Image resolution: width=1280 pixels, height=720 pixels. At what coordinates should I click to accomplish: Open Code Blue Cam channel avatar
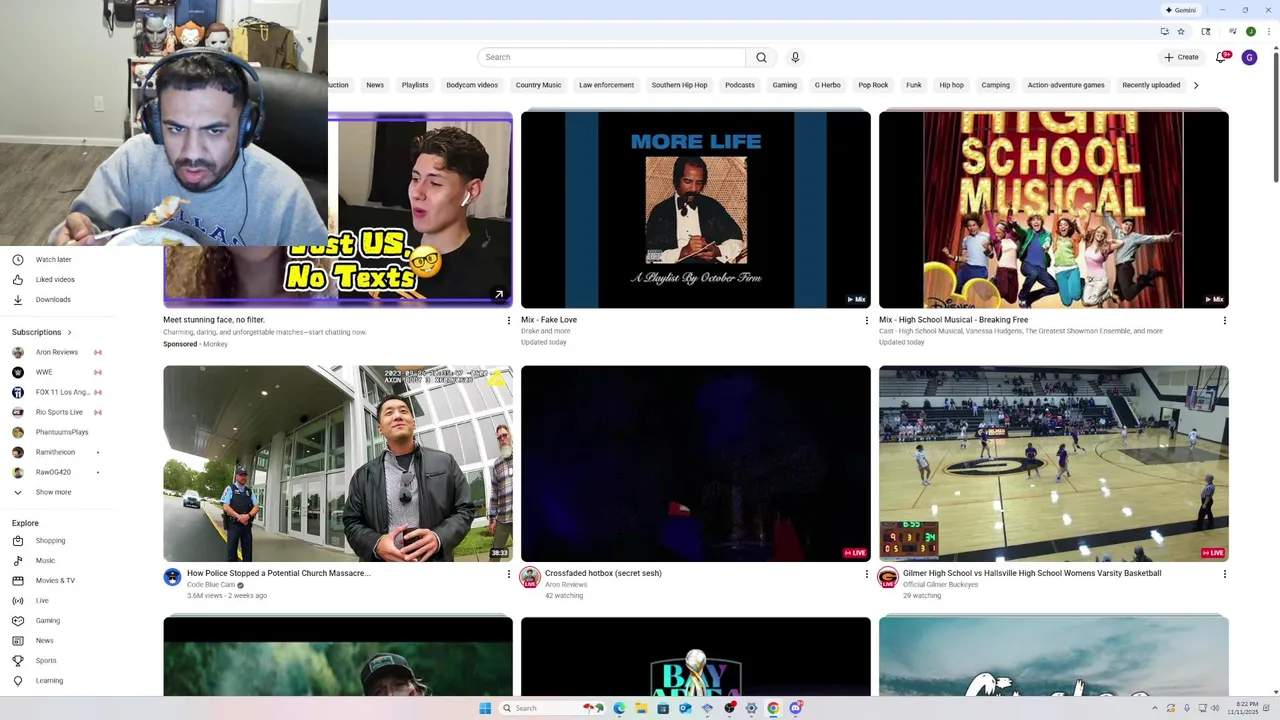click(172, 577)
